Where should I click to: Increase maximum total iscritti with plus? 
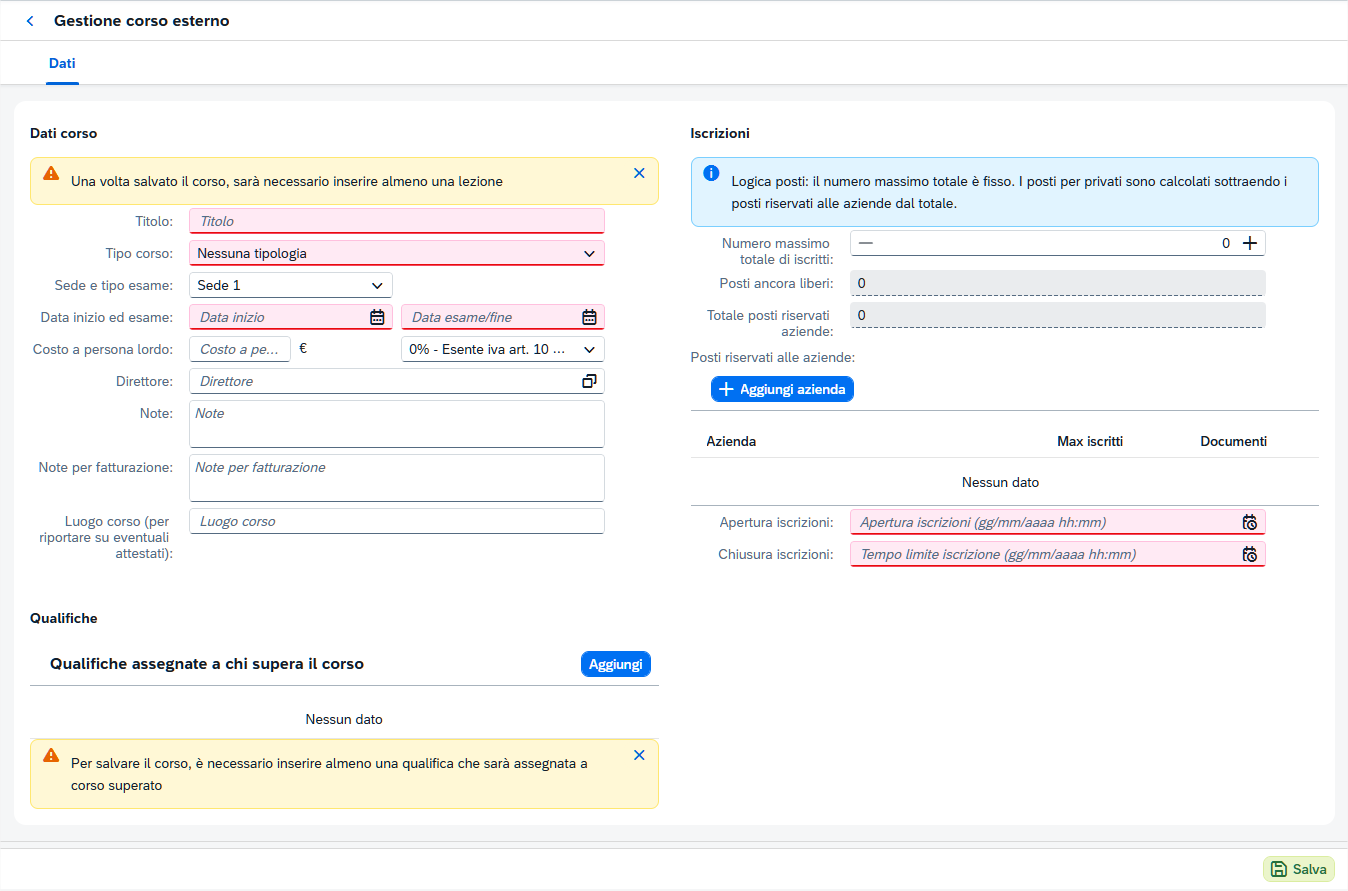point(1249,243)
